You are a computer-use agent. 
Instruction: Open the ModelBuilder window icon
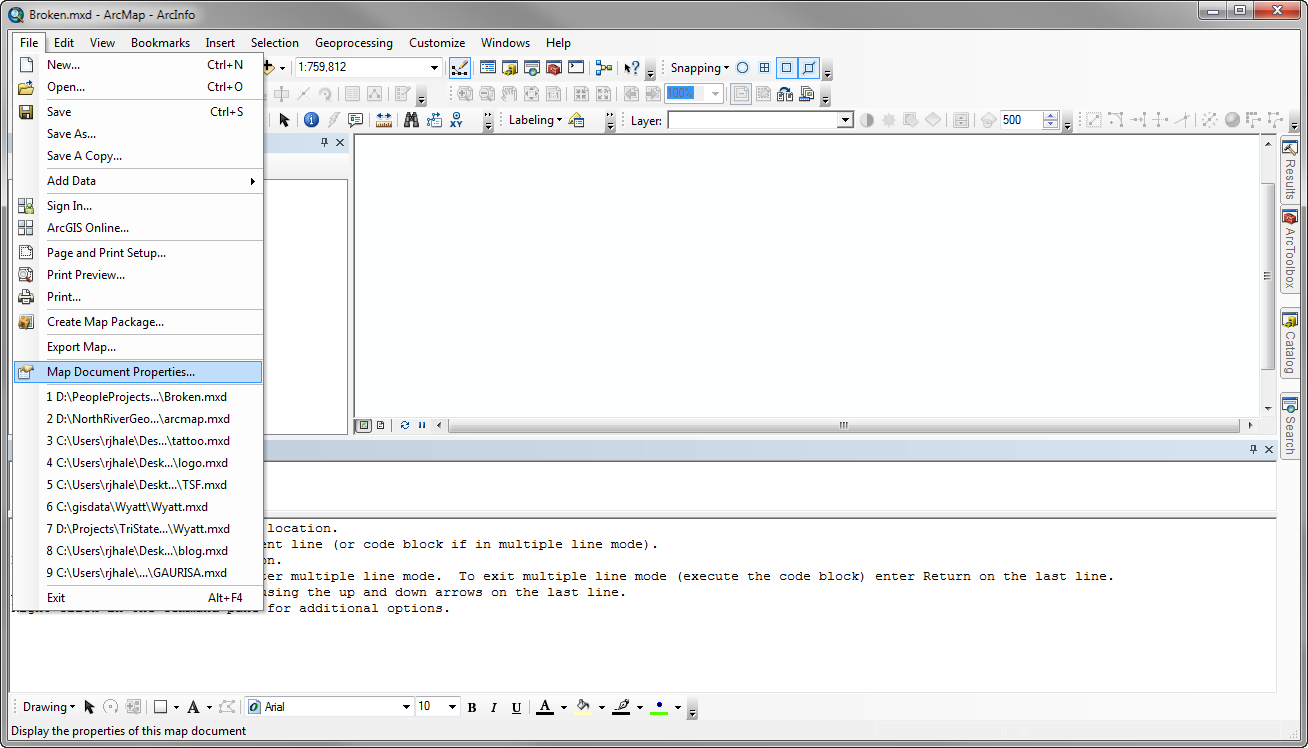pyautogui.click(x=604, y=68)
